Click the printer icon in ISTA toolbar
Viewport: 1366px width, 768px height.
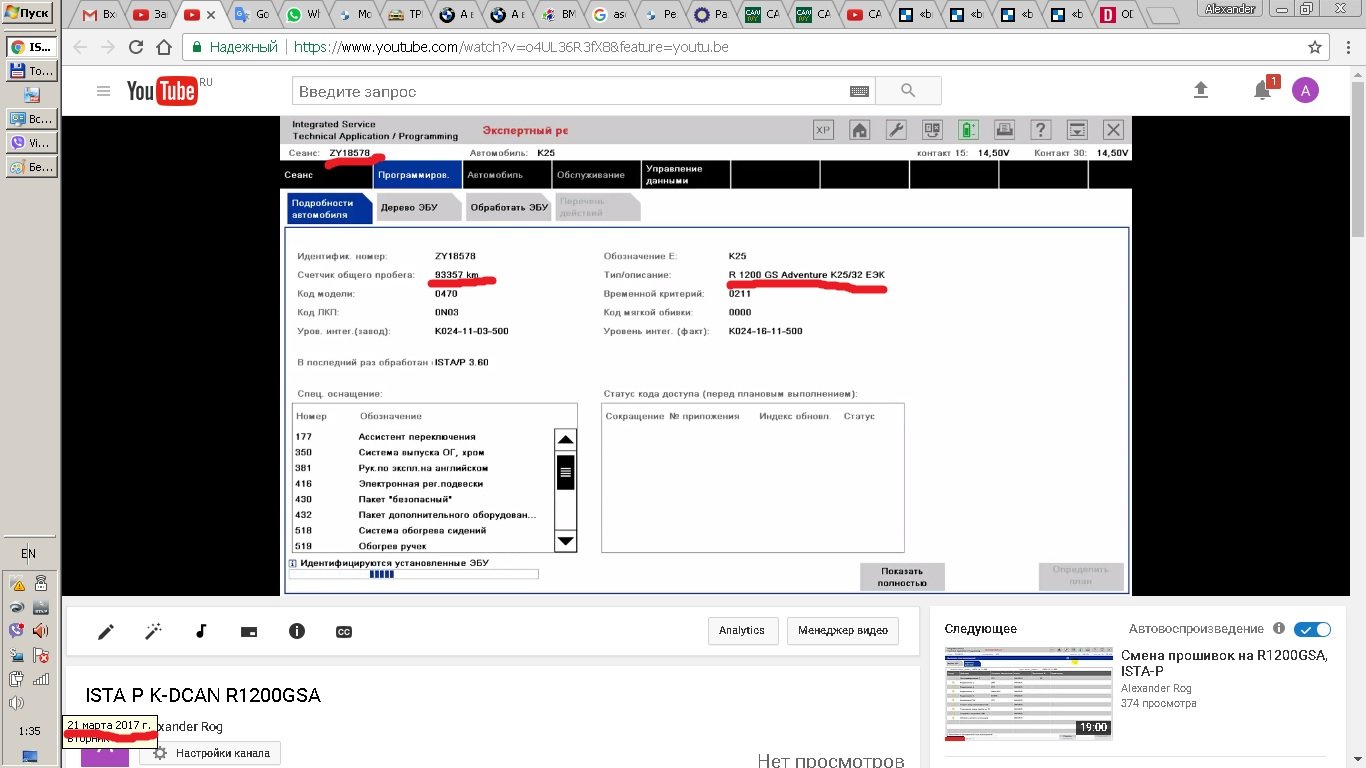tap(1004, 130)
